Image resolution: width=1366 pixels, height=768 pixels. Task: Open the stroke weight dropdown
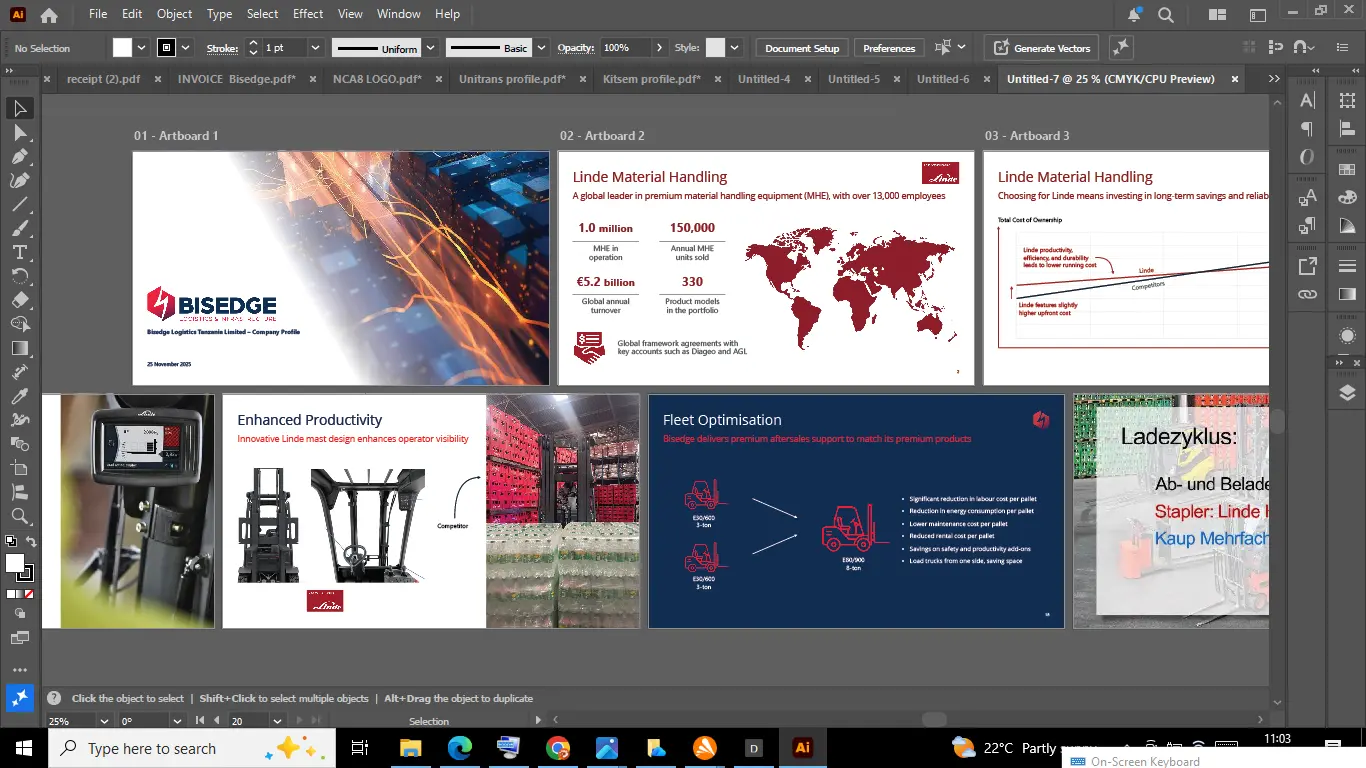[x=315, y=48]
